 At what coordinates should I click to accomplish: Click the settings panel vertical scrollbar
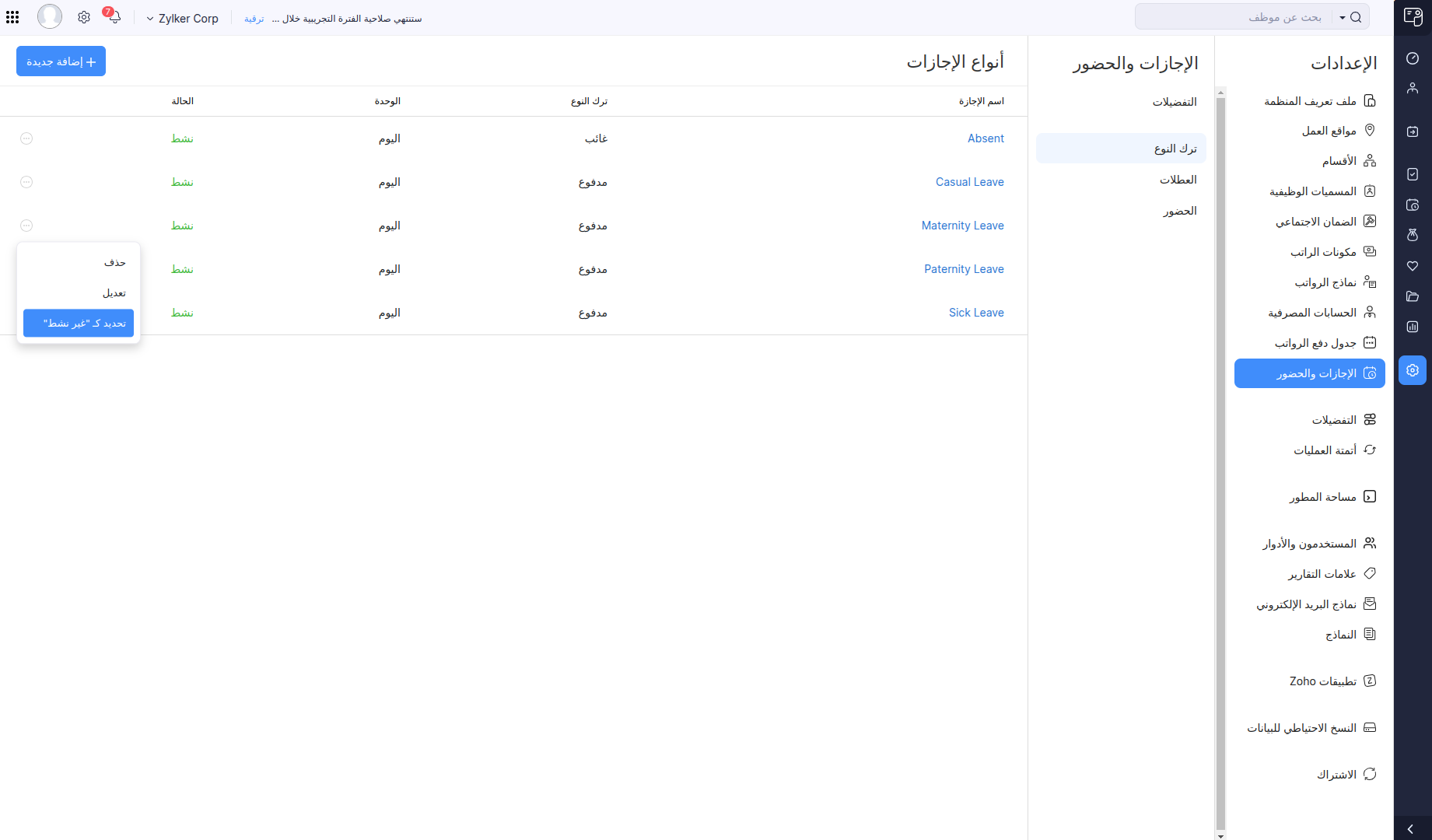point(1220,467)
